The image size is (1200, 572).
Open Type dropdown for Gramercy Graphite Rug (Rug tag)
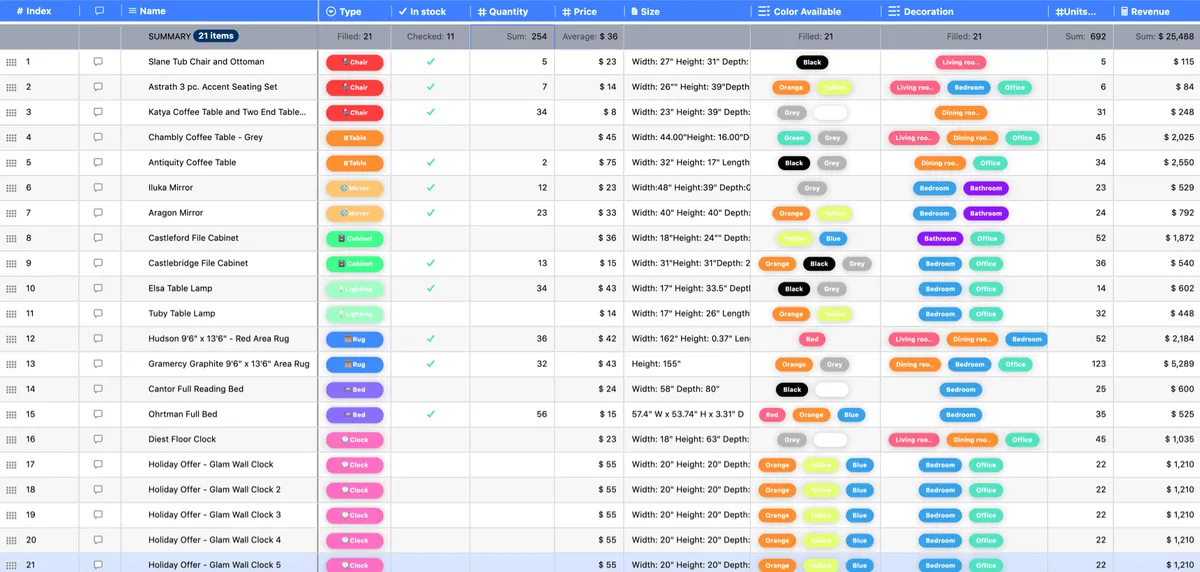(x=354, y=364)
